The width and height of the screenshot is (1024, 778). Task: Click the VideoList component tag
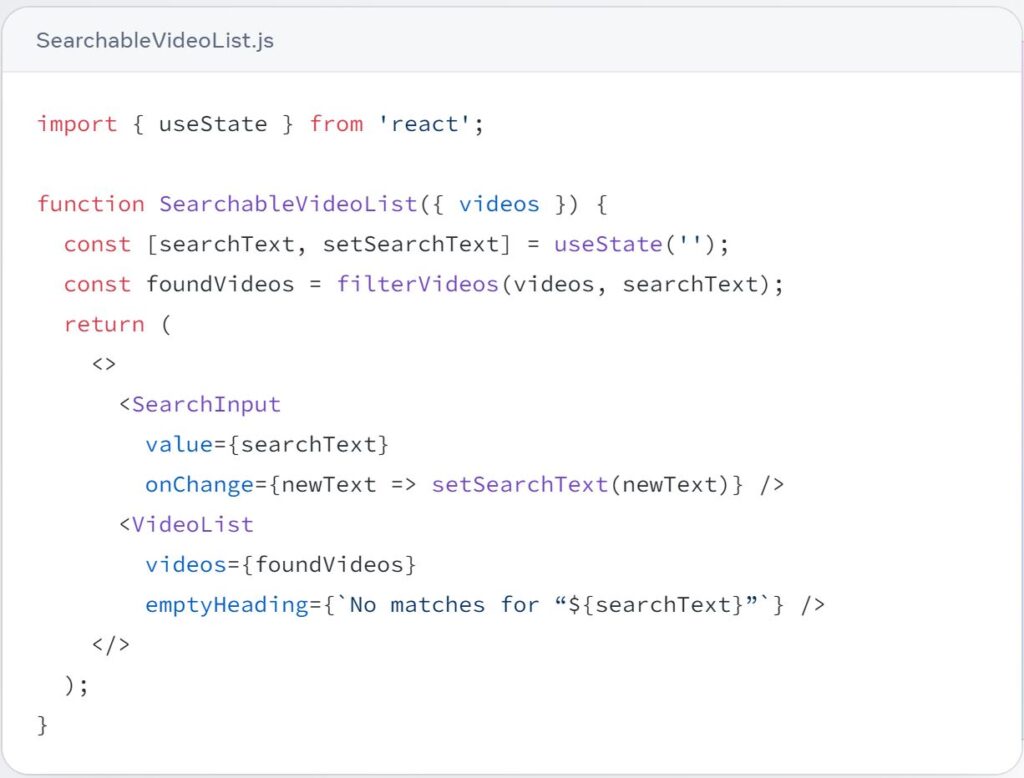[192, 524]
